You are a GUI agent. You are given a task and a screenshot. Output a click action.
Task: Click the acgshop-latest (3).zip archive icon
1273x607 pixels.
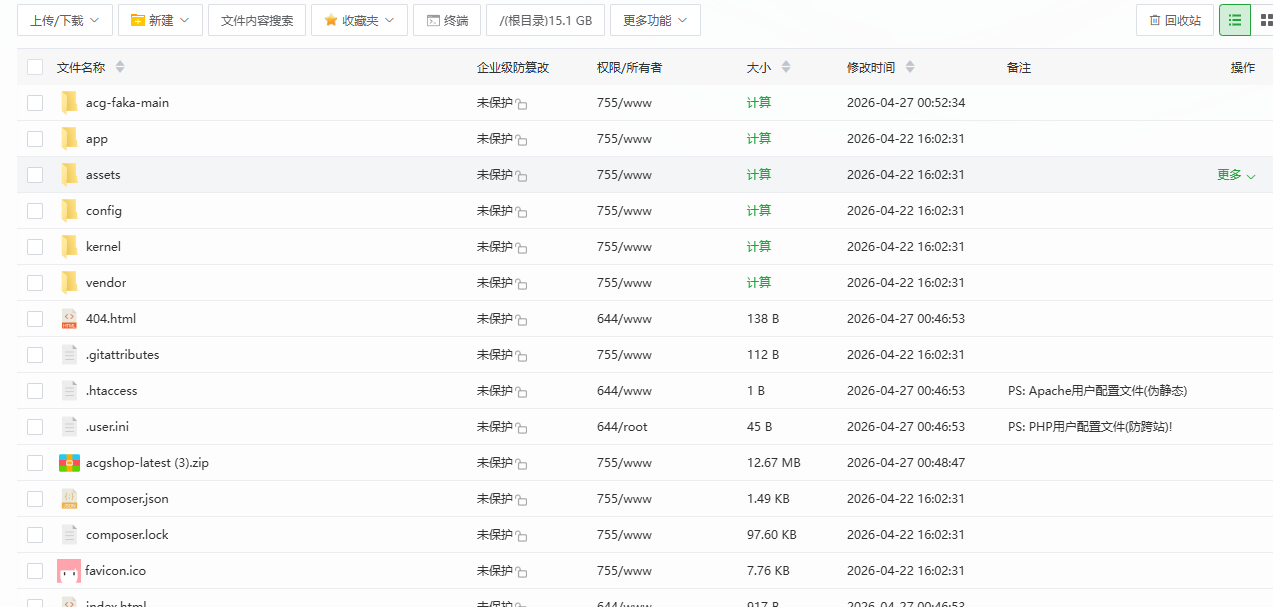pos(69,463)
